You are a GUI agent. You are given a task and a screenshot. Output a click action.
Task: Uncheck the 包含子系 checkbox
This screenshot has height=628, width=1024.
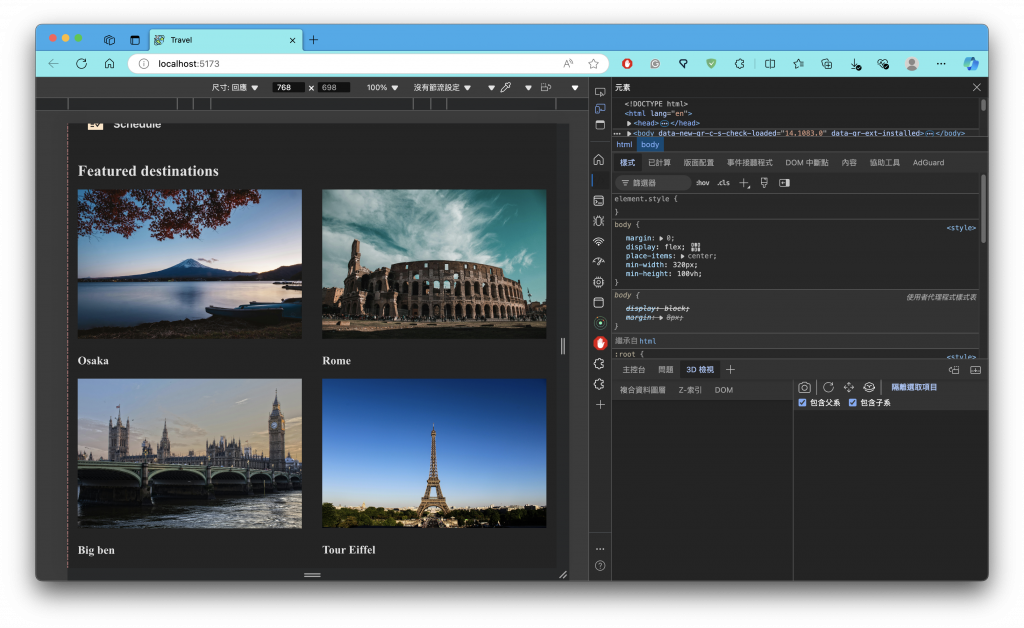click(853, 403)
